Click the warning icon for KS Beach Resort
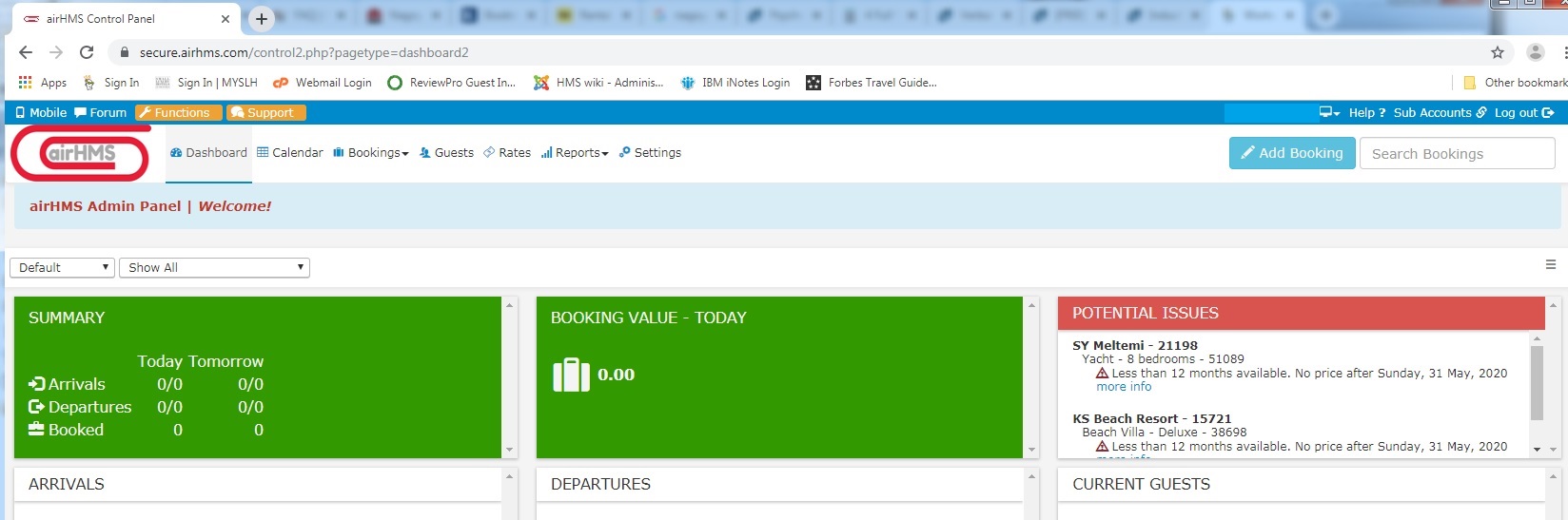1568x520 pixels. coord(1103,447)
